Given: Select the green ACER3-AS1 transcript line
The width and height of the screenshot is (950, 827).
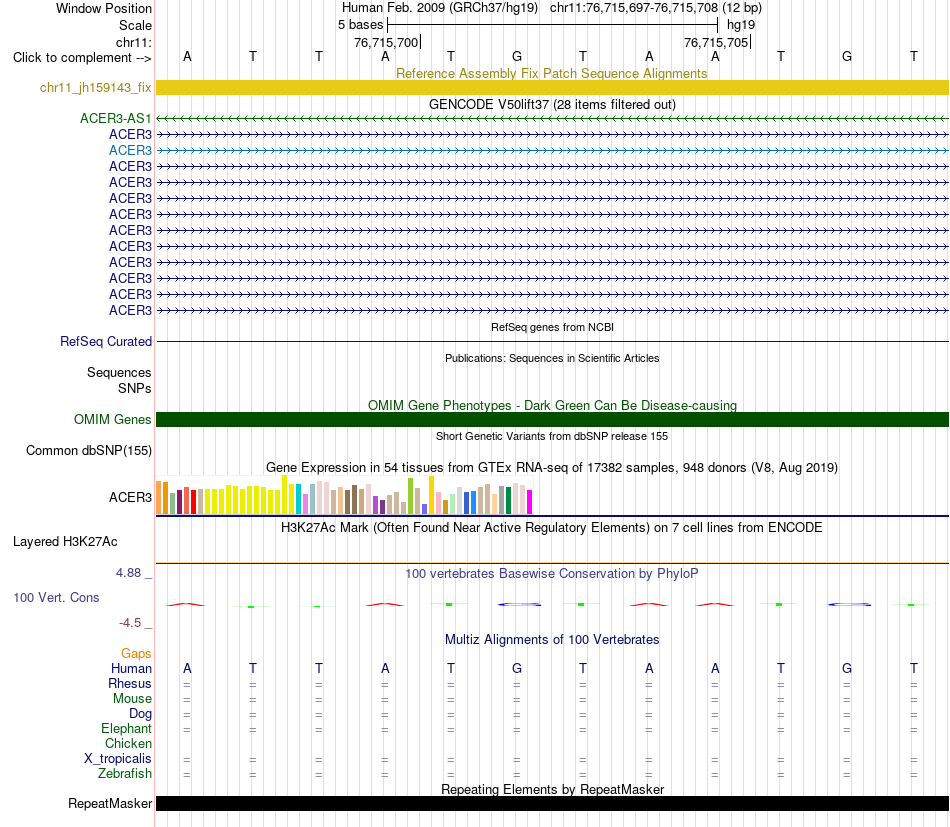Looking at the screenshot, I should click(552, 119).
